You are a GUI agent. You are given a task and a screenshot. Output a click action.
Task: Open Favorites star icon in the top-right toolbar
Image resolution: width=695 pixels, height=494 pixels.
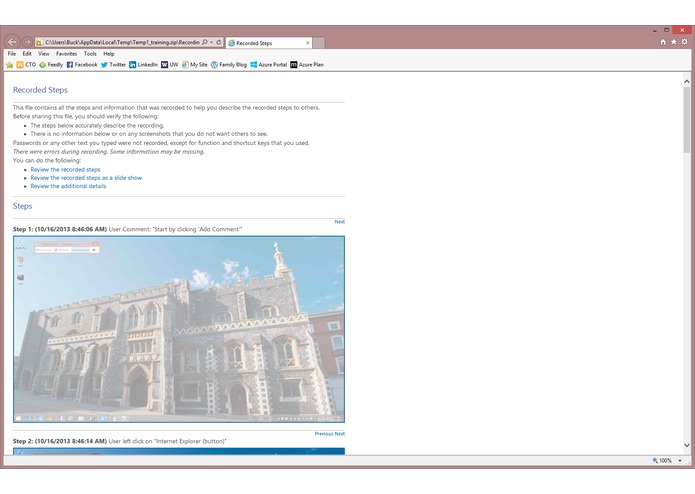pyautogui.click(x=674, y=42)
